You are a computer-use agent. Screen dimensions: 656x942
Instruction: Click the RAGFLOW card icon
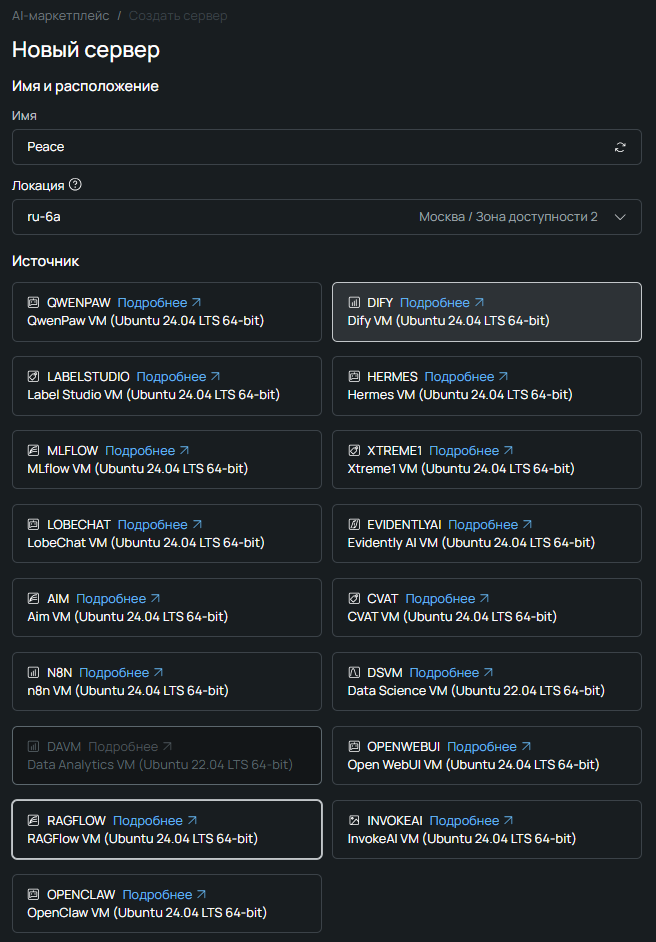point(34,820)
